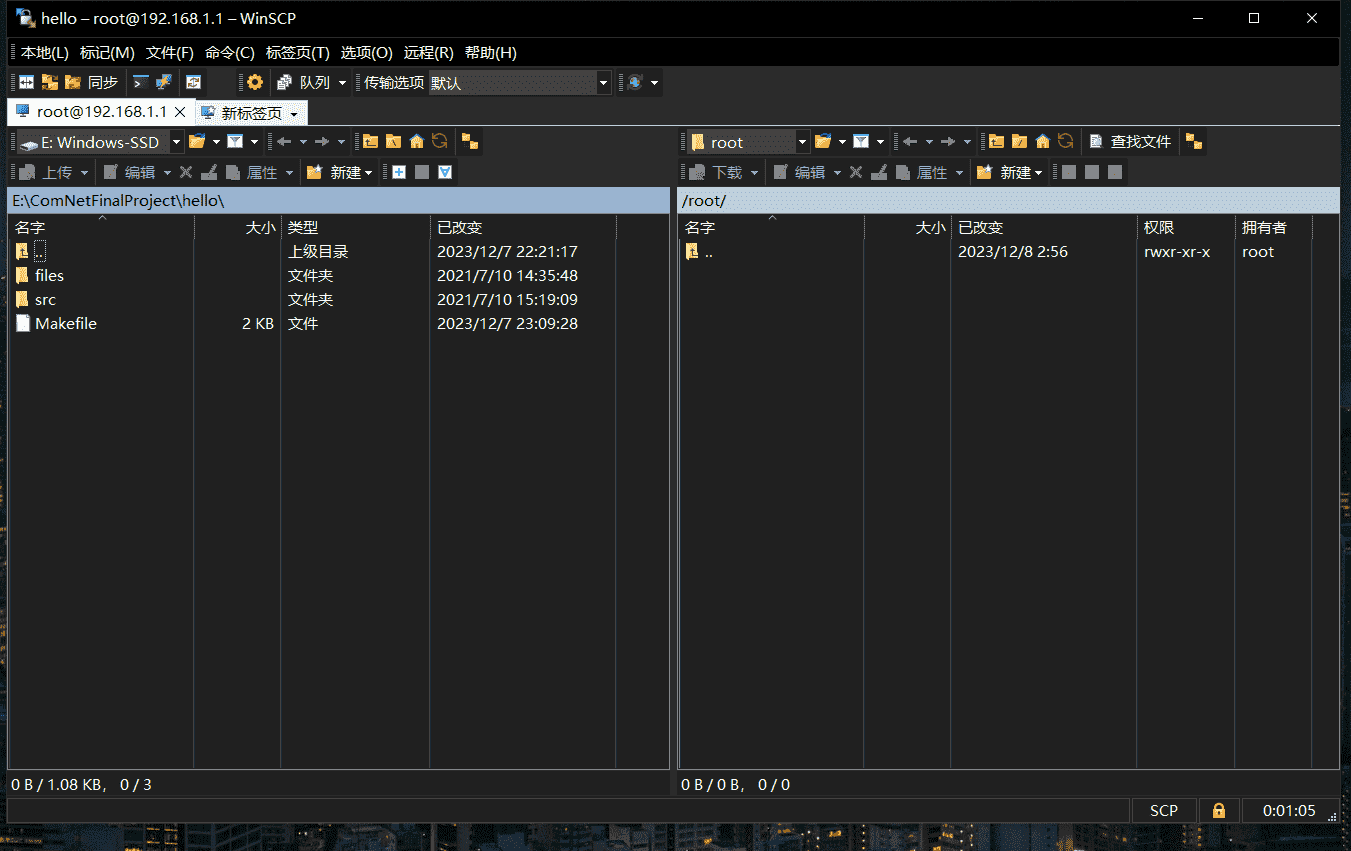This screenshot has width=1351, height=851.
Task: Click the 同步 synchronize button
Action: (91, 83)
